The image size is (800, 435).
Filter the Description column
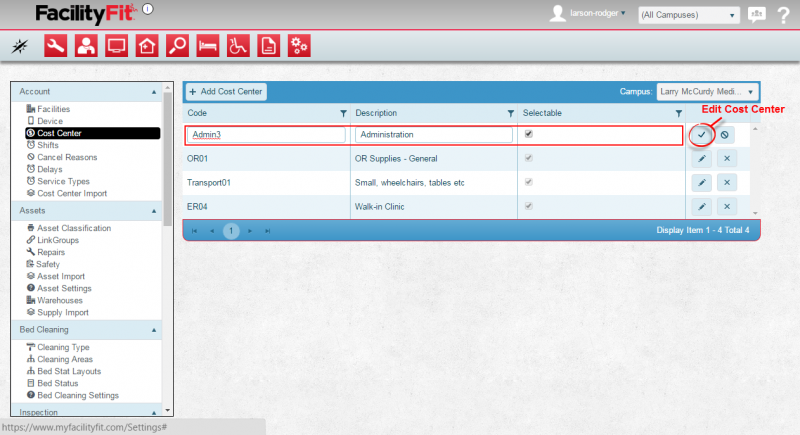pos(511,113)
